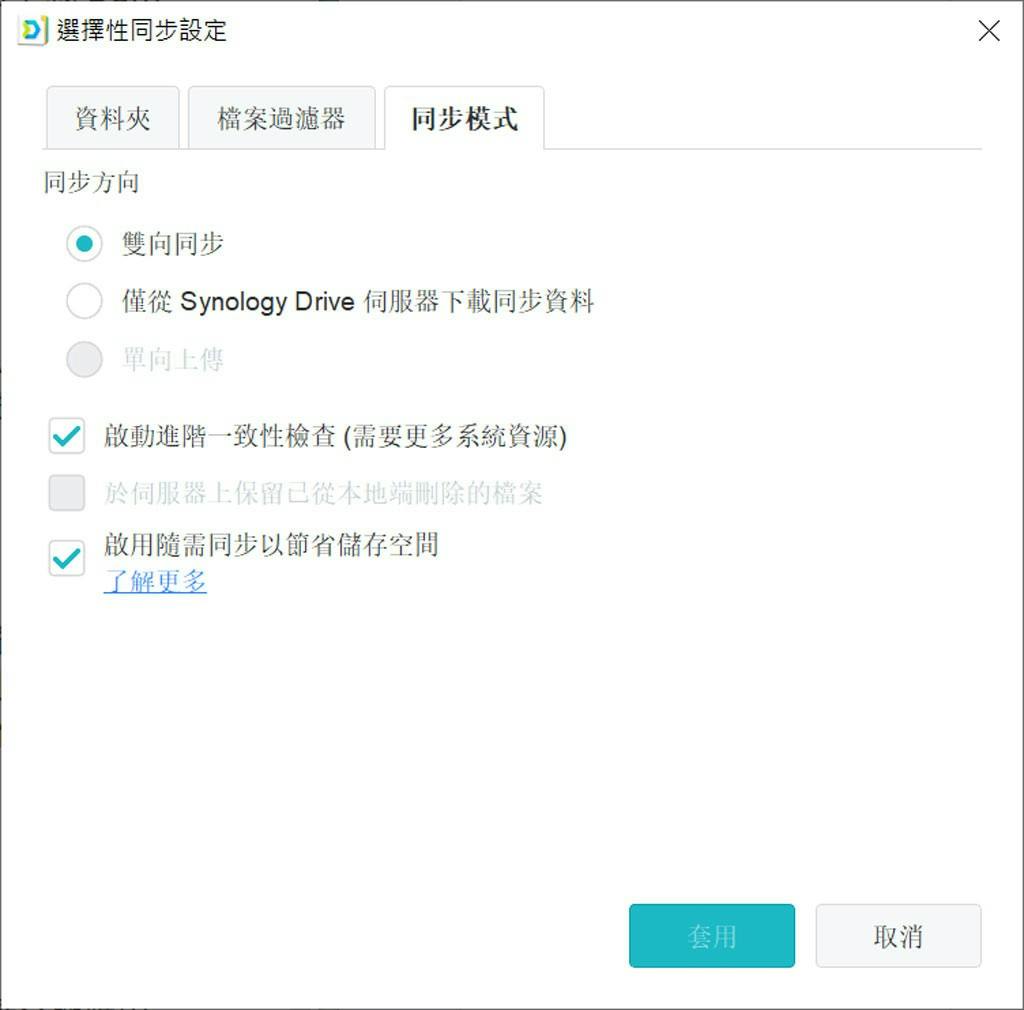Viewport: 1024px width, 1010px height.
Task: Click the 取消 button
Action: [897, 936]
